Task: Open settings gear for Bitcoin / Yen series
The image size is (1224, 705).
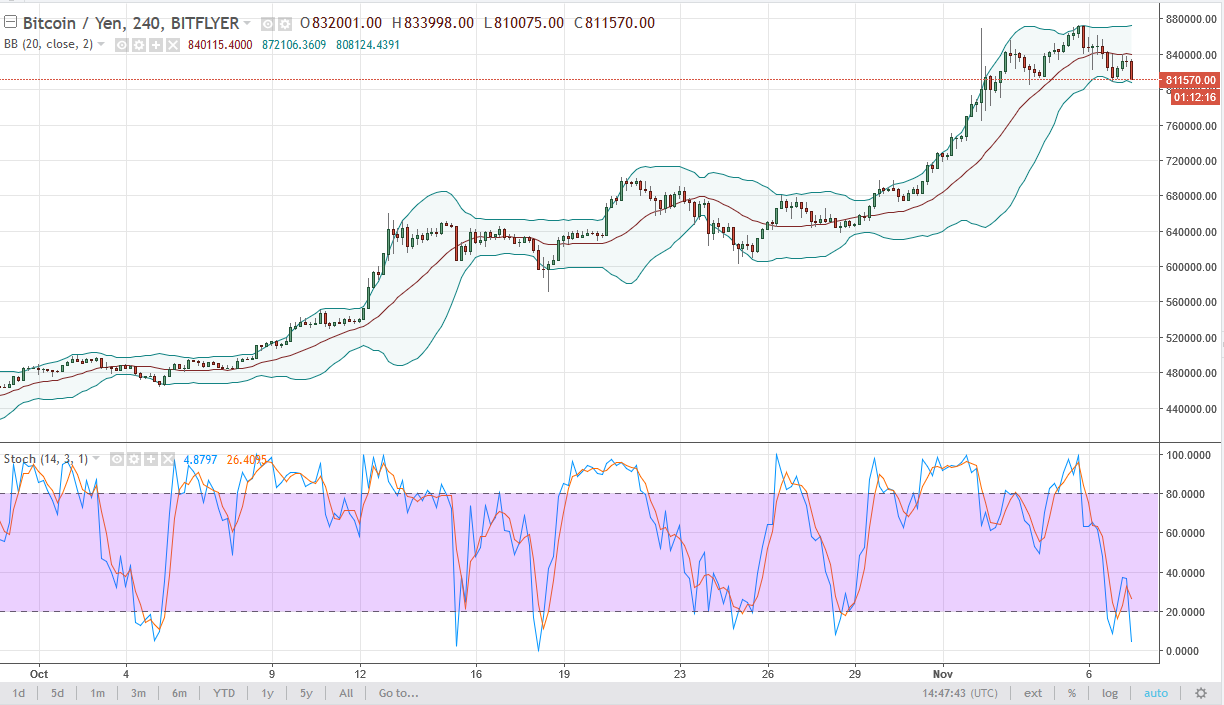Action: (x=285, y=23)
